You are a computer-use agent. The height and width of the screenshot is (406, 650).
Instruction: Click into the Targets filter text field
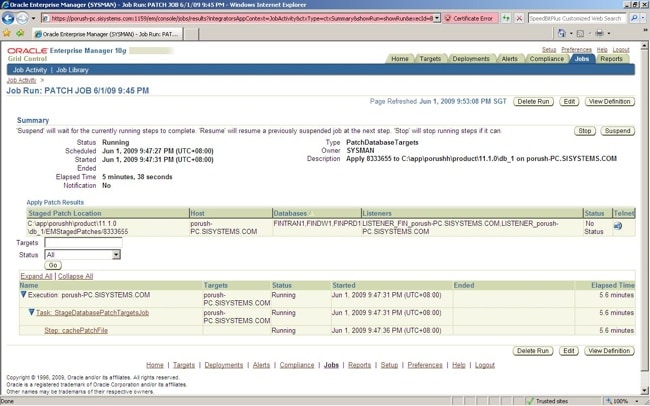(83, 243)
